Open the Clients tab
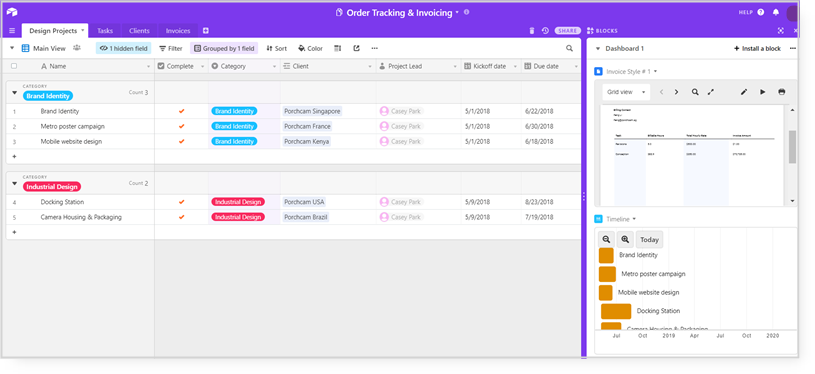The height and width of the screenshot is (374, 815). tap(139, 31)
